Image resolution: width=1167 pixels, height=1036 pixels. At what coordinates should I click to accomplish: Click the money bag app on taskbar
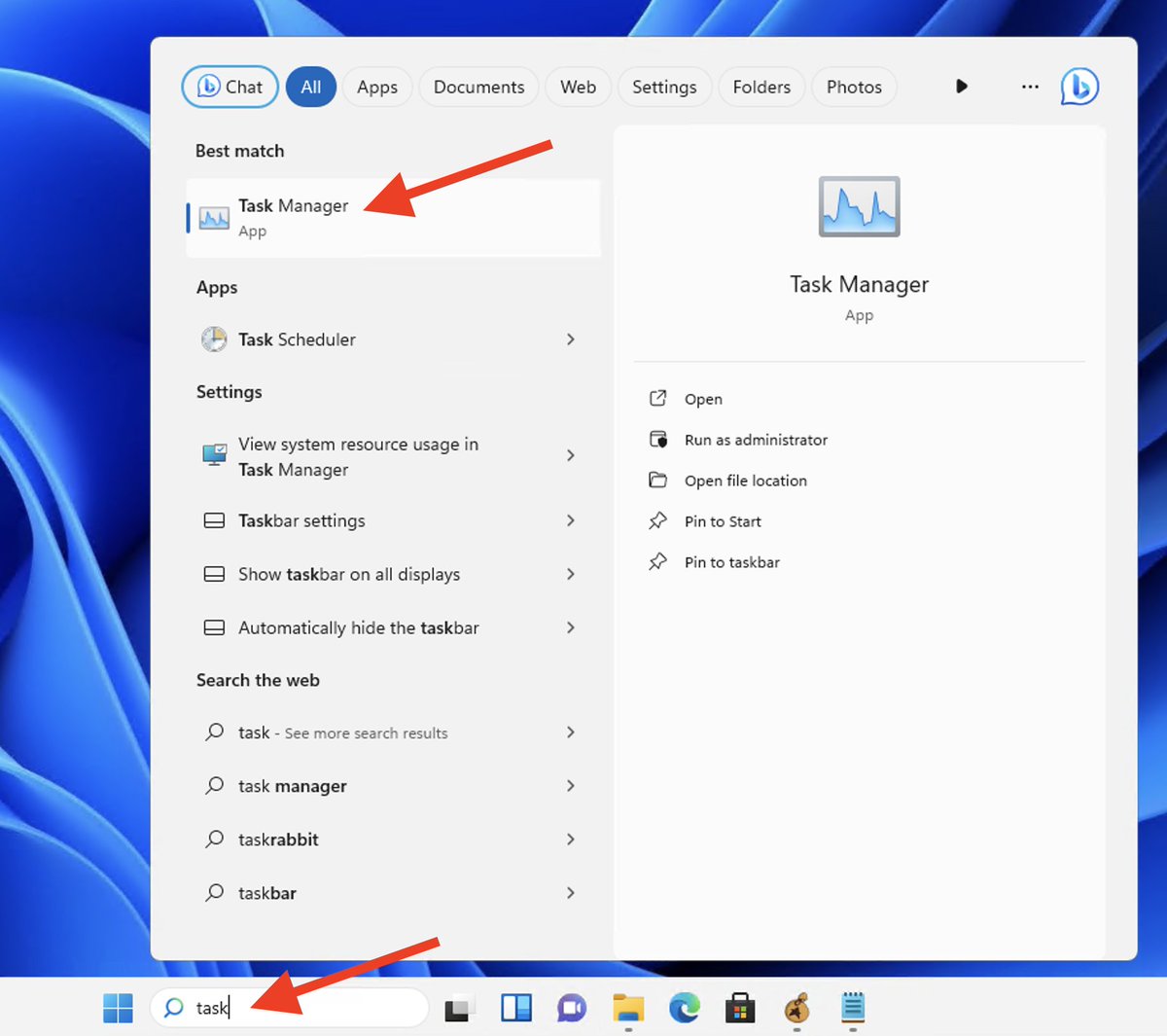[x=796, y=1009]
